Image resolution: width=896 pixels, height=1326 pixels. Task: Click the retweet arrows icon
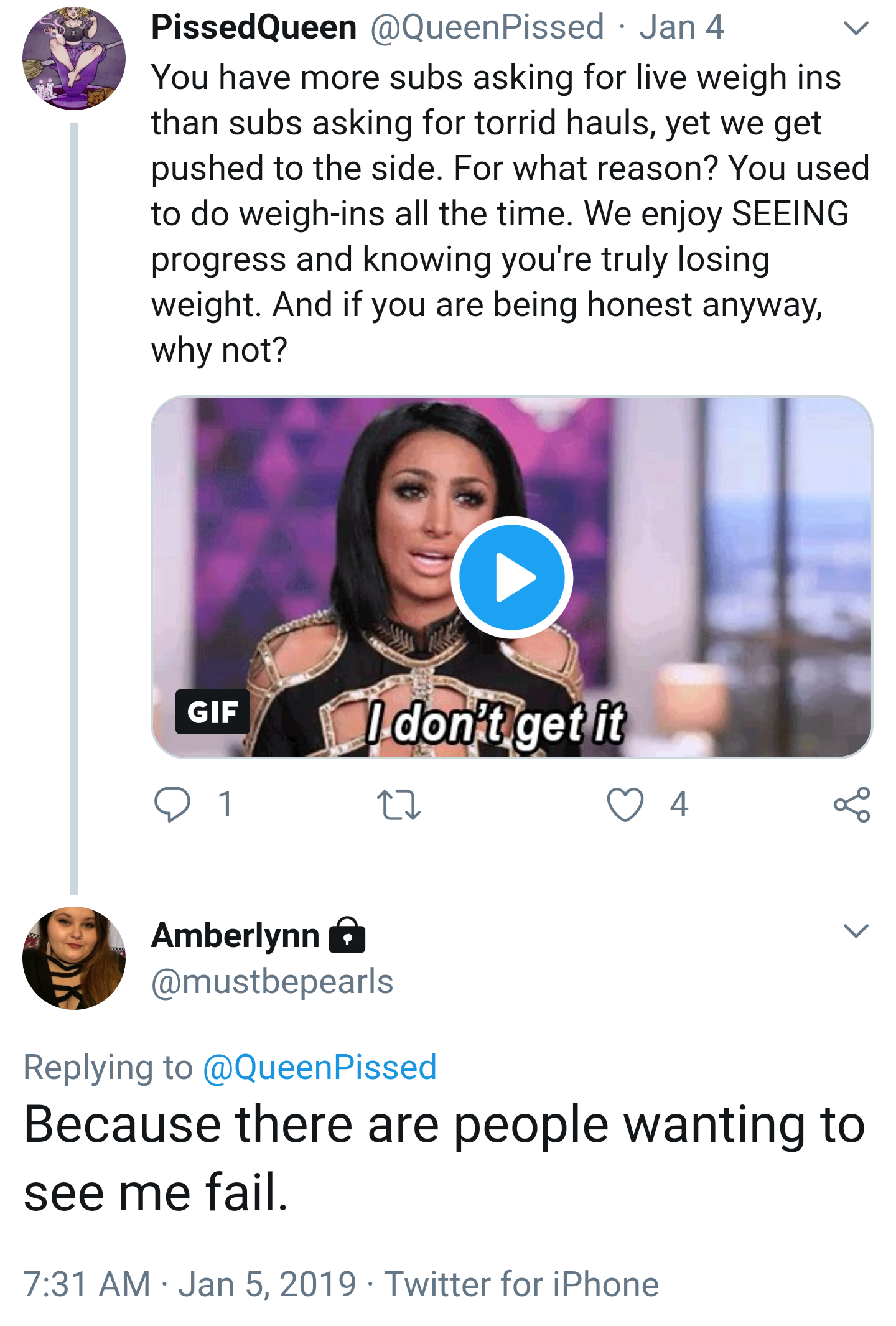(x=399, y=805)
